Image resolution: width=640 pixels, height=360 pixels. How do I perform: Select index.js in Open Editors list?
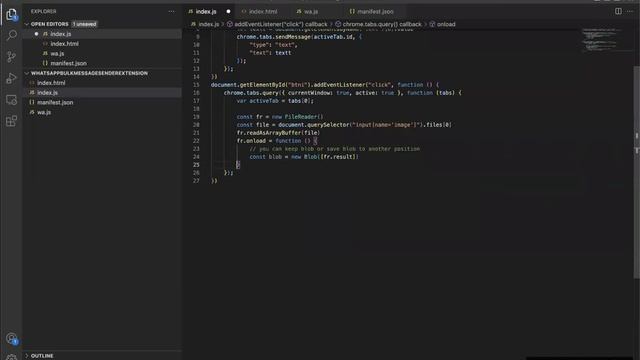point(102,34)
